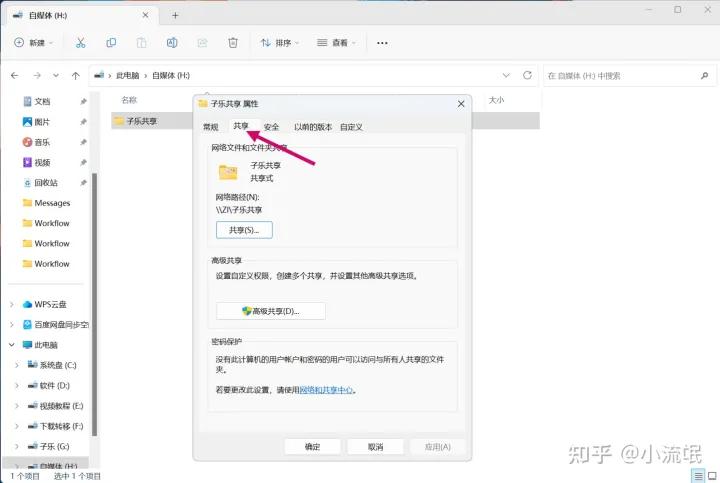Add a new tab with plus icon
The width and height of the screenshot is (720, 483).
coord(175,16)
